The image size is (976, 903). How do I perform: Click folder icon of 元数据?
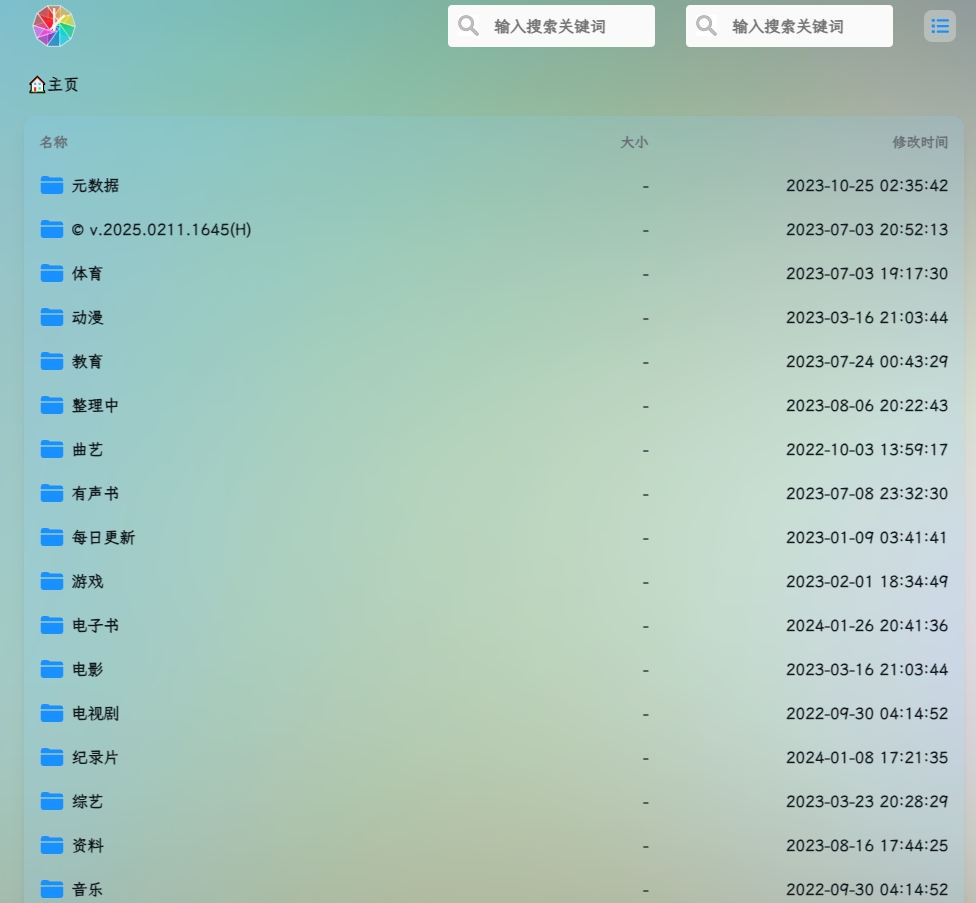click(x=52, y=185)
